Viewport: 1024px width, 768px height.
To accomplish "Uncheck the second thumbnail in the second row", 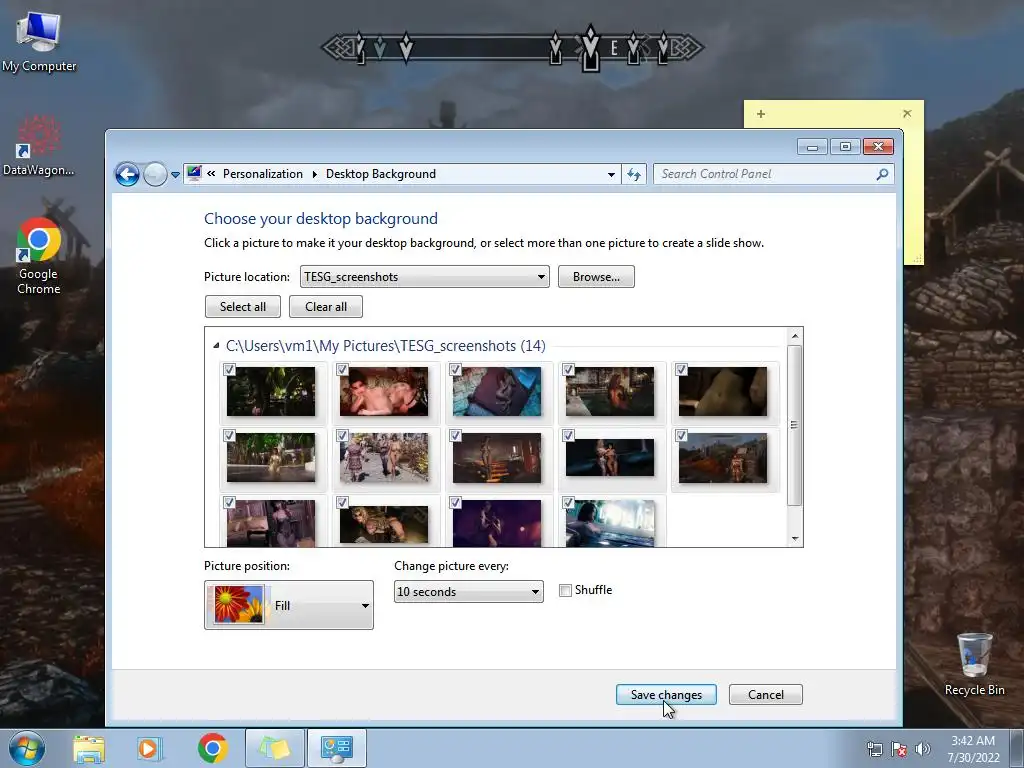I will [342, 436].
